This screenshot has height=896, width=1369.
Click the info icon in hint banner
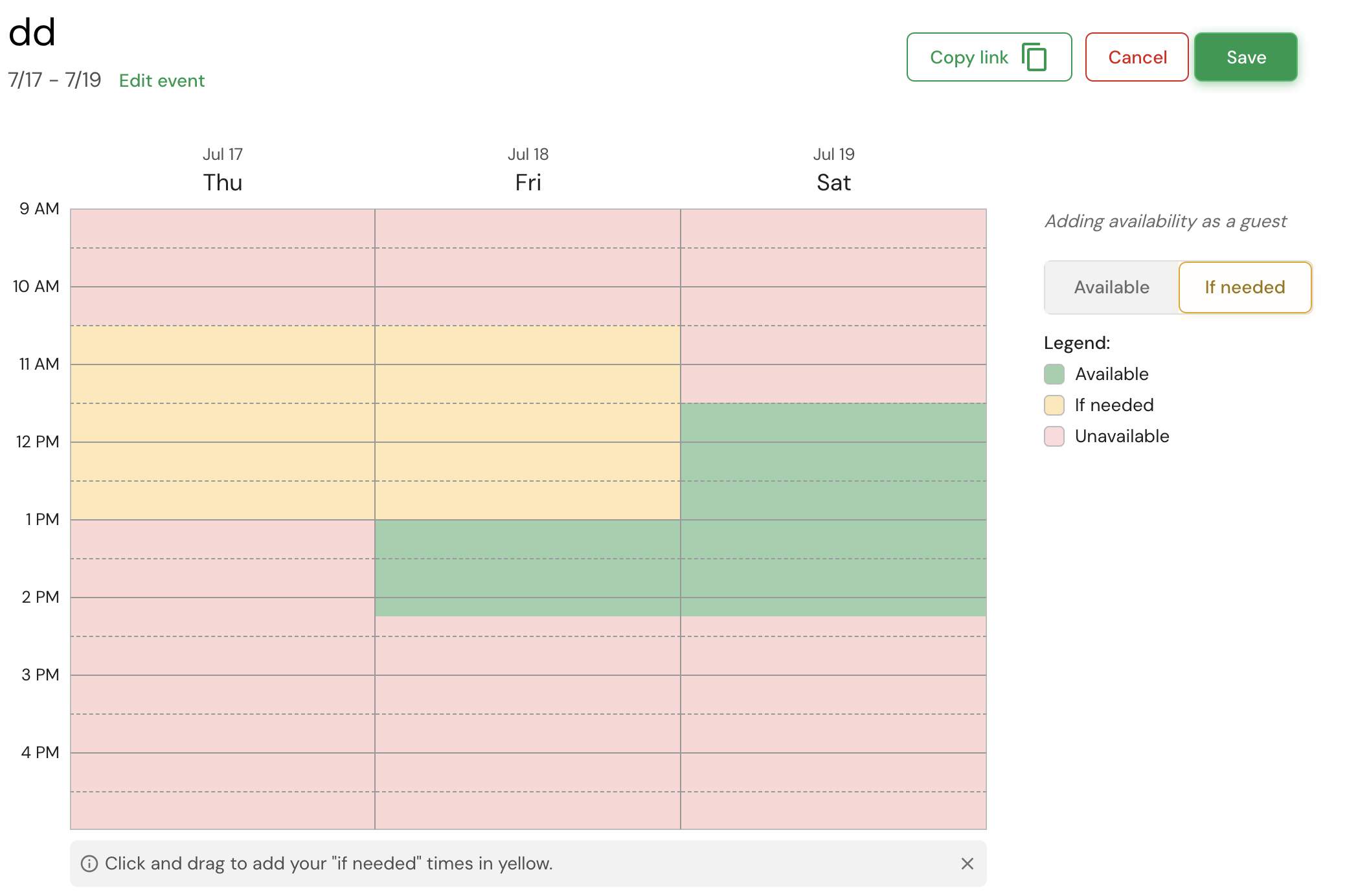pyautogui.click(x=89, y=864)
